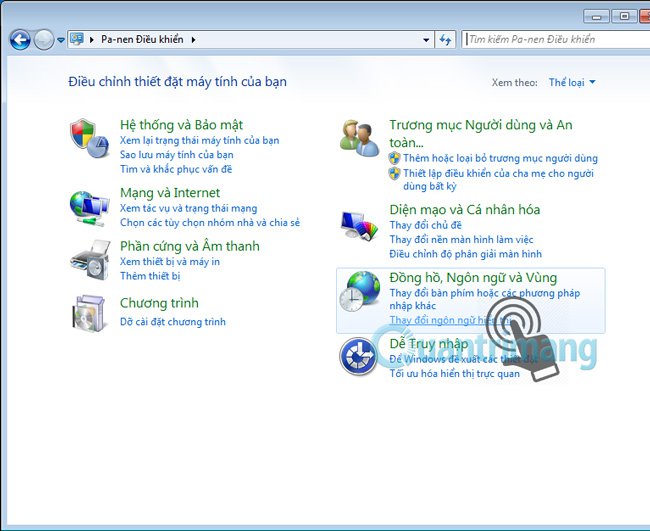The height and width of the screenshot is (531, 650).
Task: Open Thay đổi chủ đề link
Action: click(x=425, y=225)
